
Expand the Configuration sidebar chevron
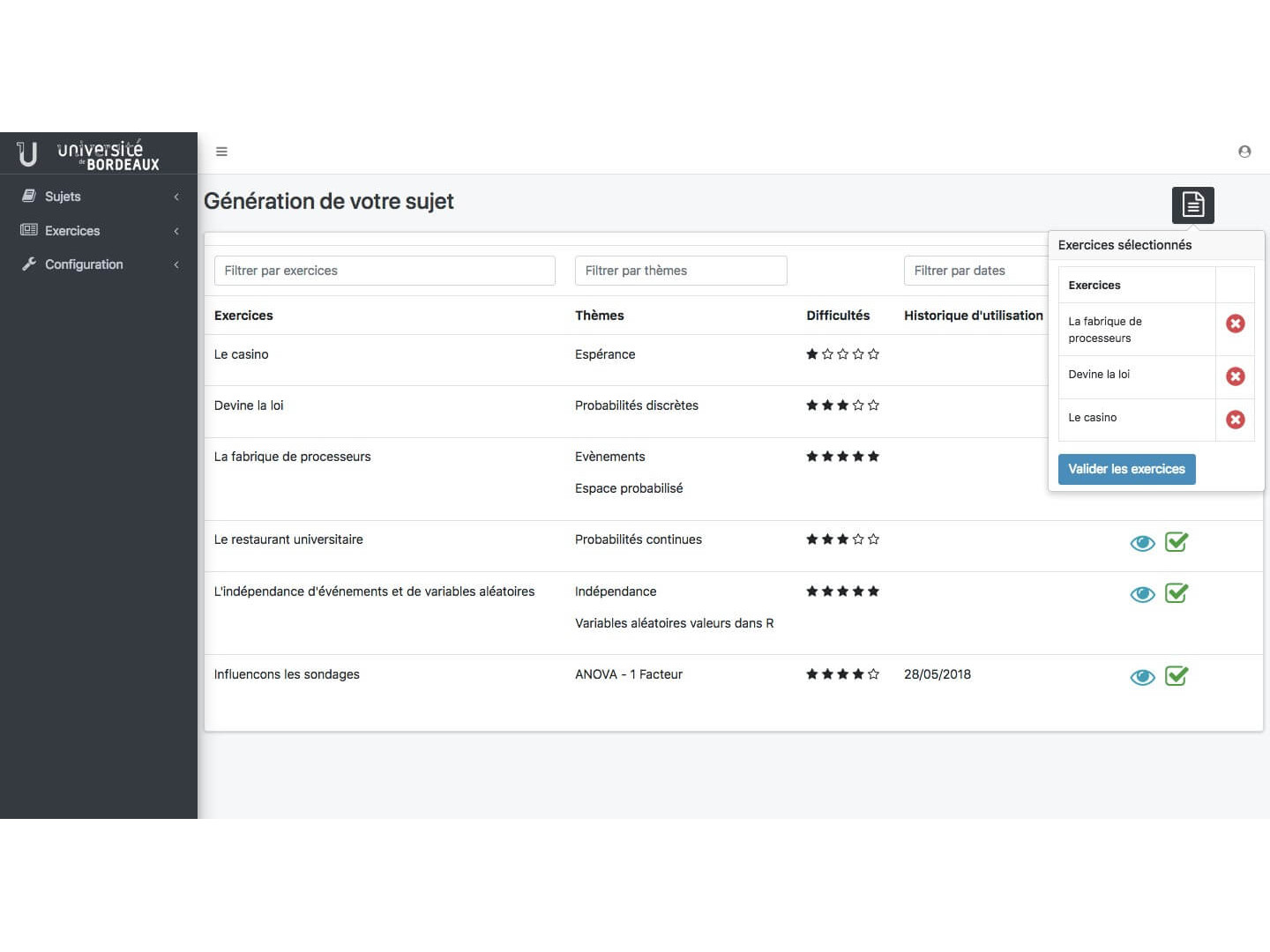(176, 264)
